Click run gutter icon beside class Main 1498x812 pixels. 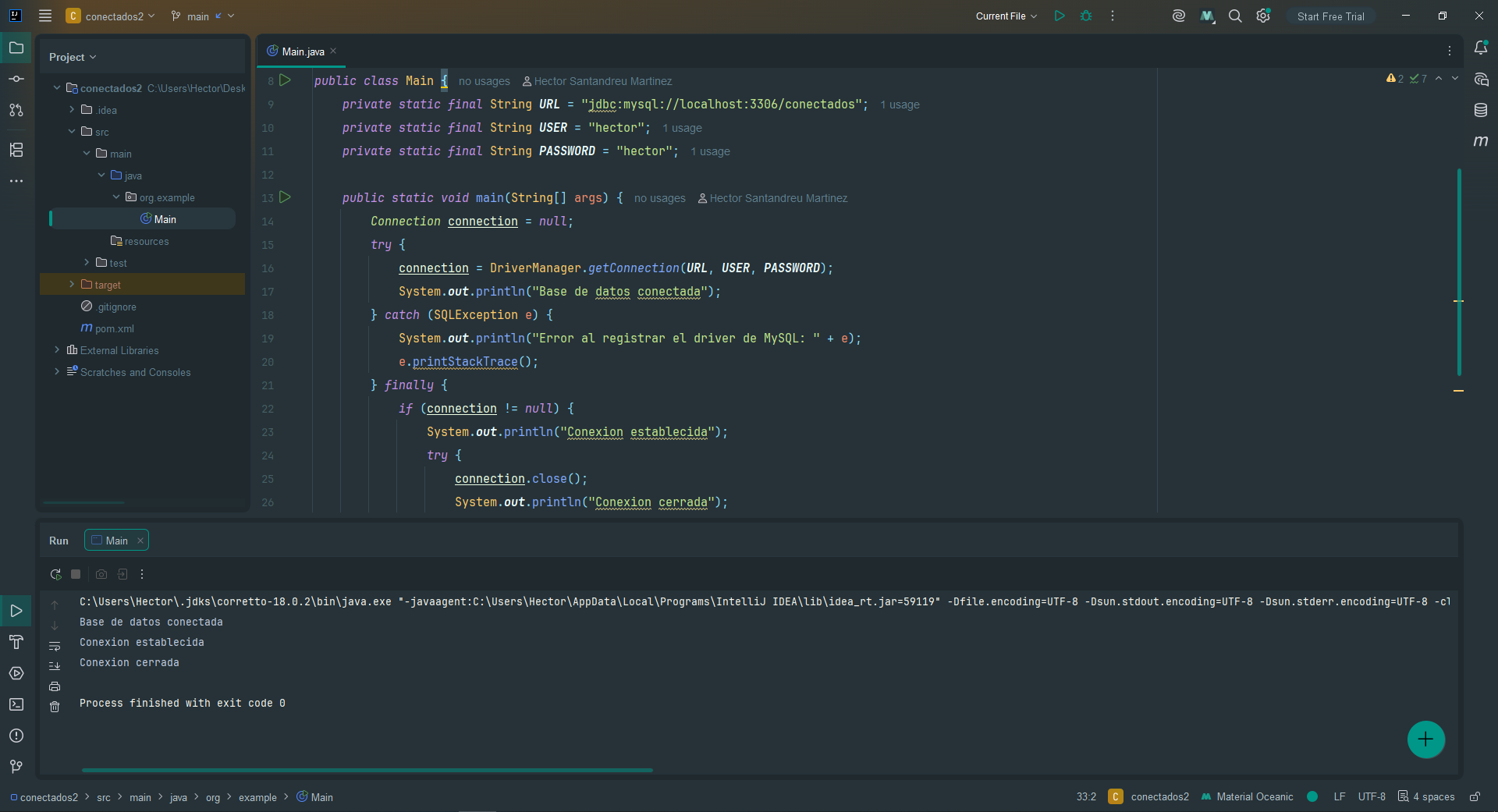click(286, 80)
